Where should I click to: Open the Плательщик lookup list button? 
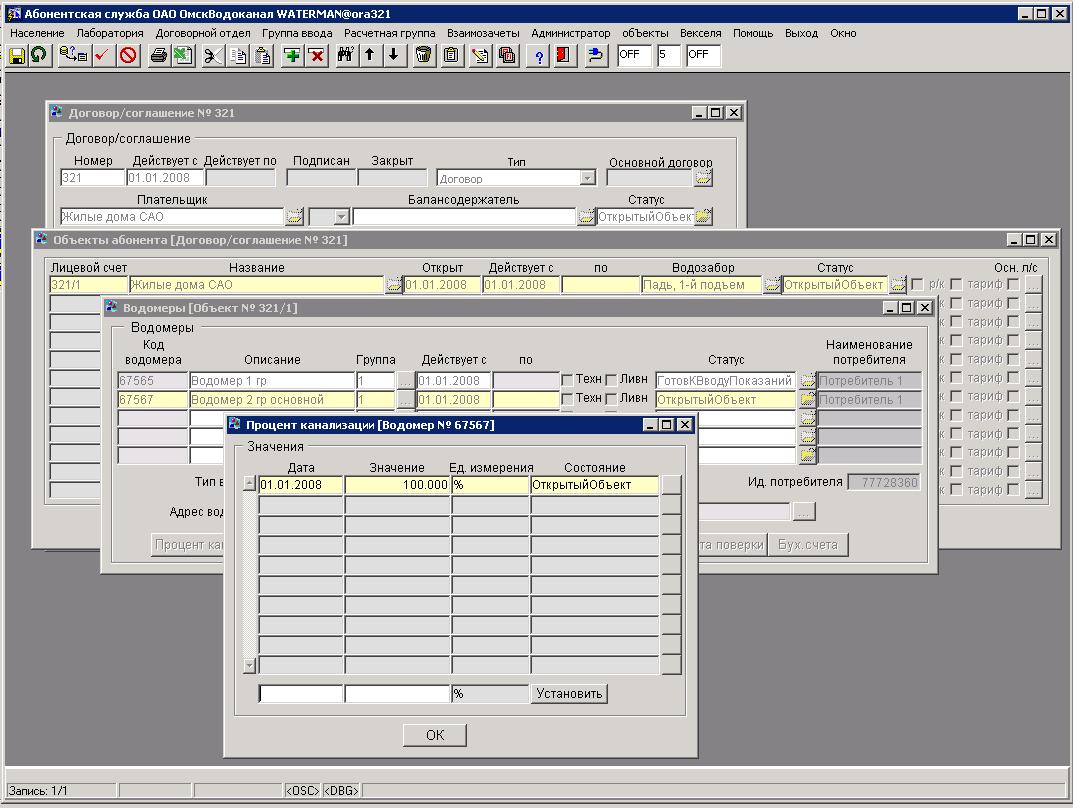pos(294,216)
